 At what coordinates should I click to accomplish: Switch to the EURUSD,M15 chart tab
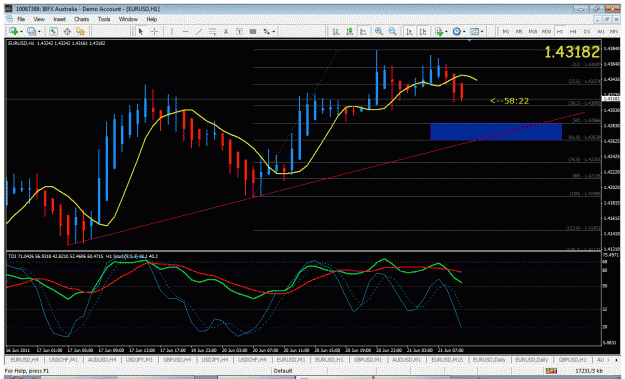click(x=447, y=360)
